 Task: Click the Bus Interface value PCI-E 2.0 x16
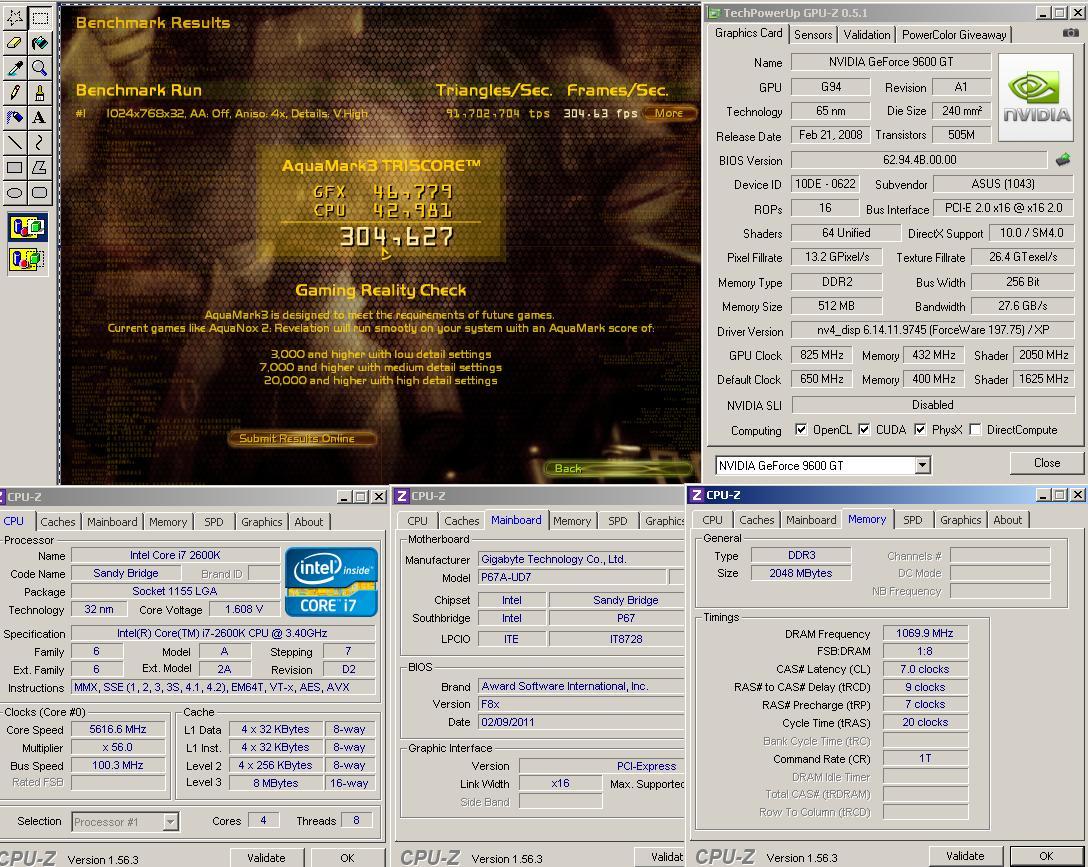coord(1003,207)
